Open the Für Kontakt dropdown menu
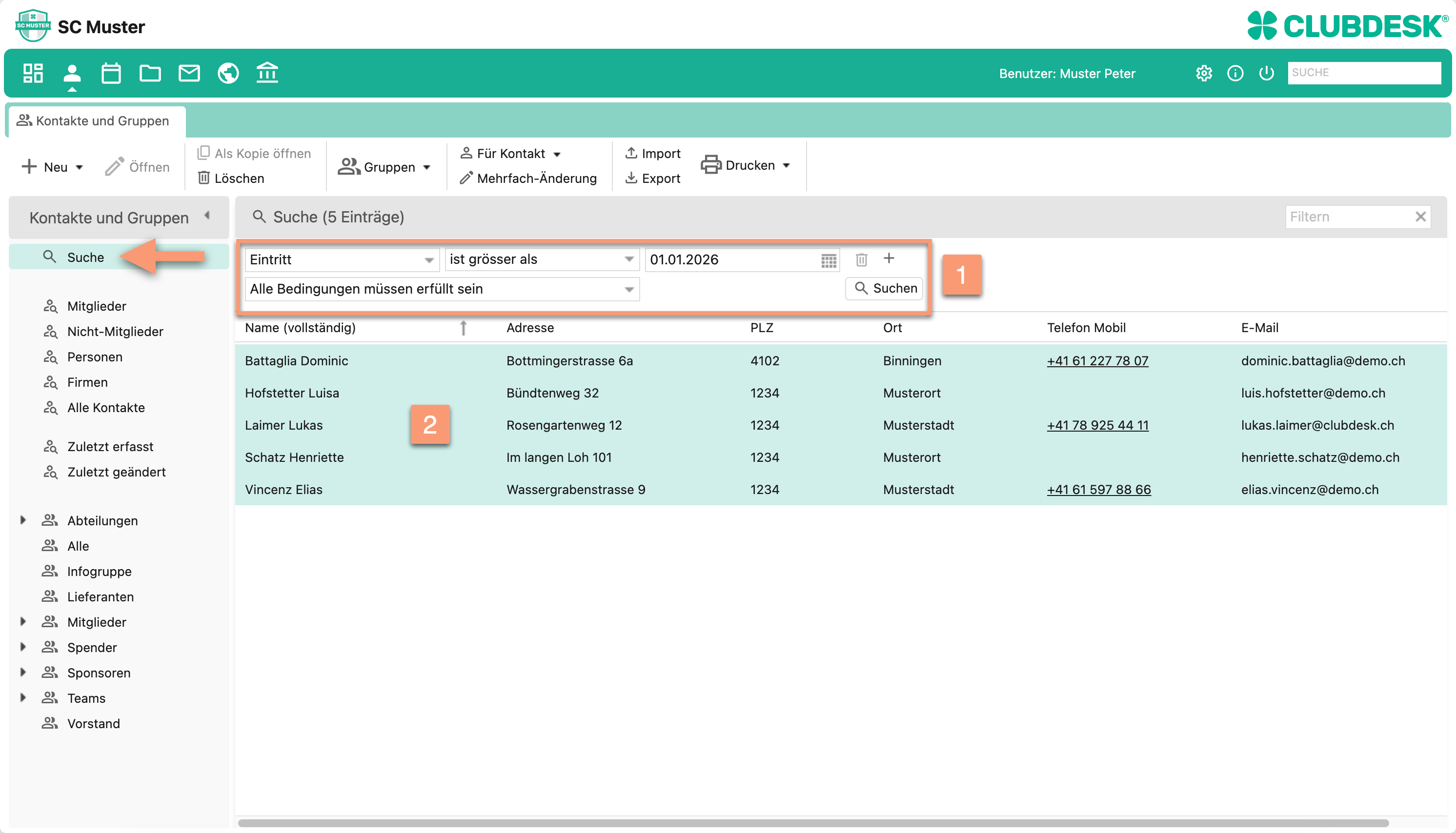Screen dimensions: 1456x833 click(510, 153)
